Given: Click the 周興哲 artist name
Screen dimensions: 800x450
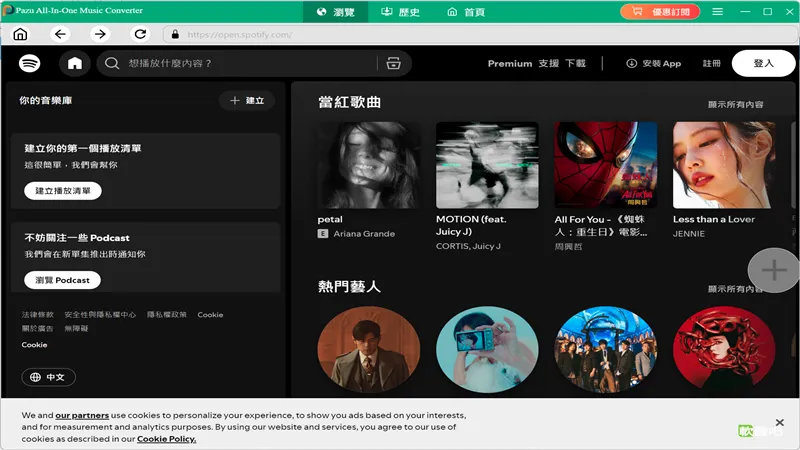Looking at the screenshot, I should [x=568, y=246].
